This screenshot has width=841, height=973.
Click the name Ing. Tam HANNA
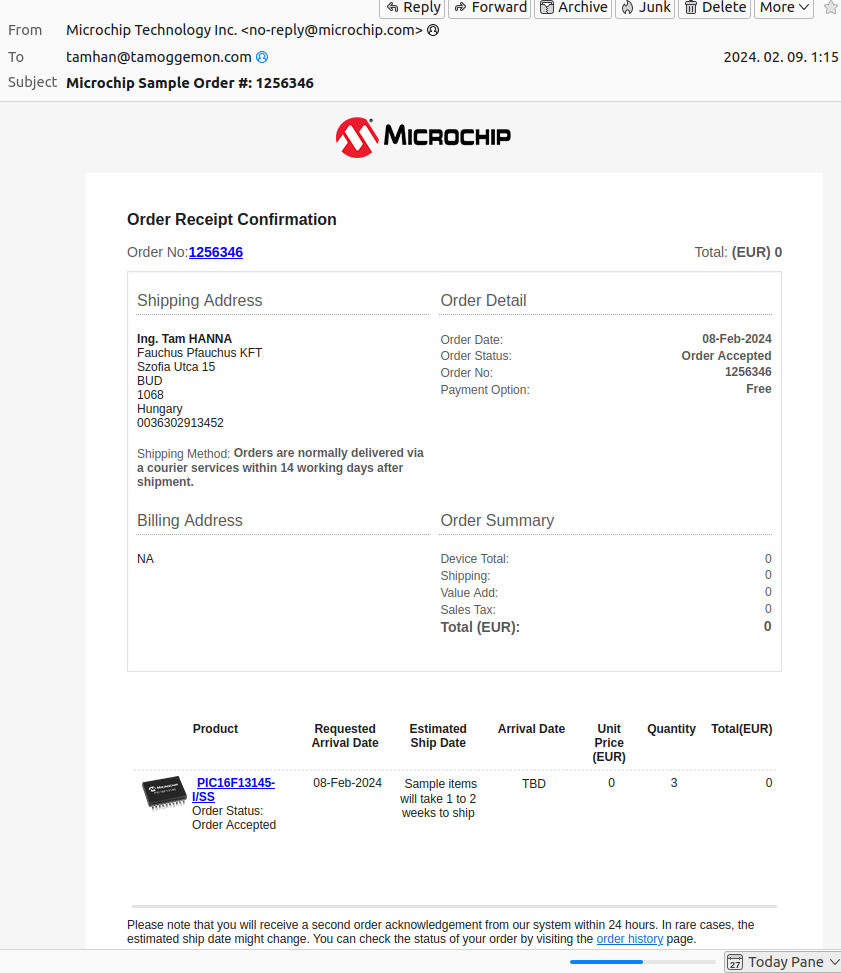pos(184,339)
